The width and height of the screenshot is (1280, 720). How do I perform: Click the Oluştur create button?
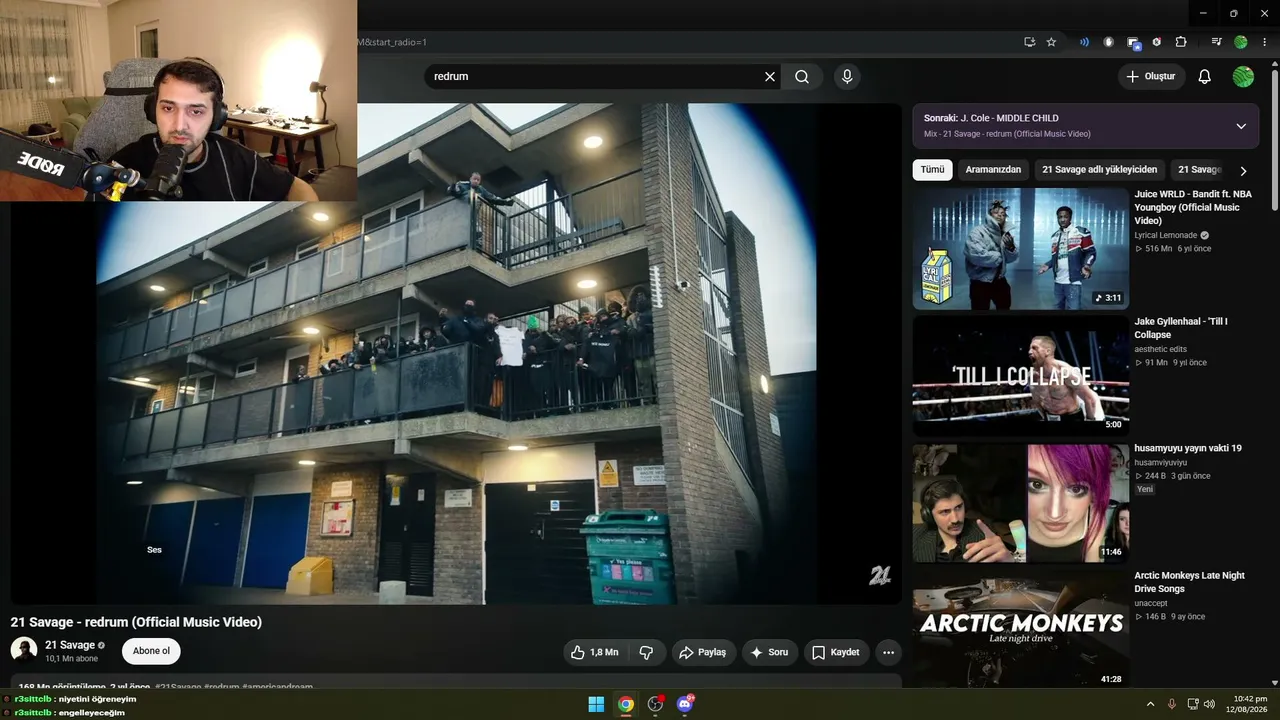pyautogui.click(x=1151, y=77)
